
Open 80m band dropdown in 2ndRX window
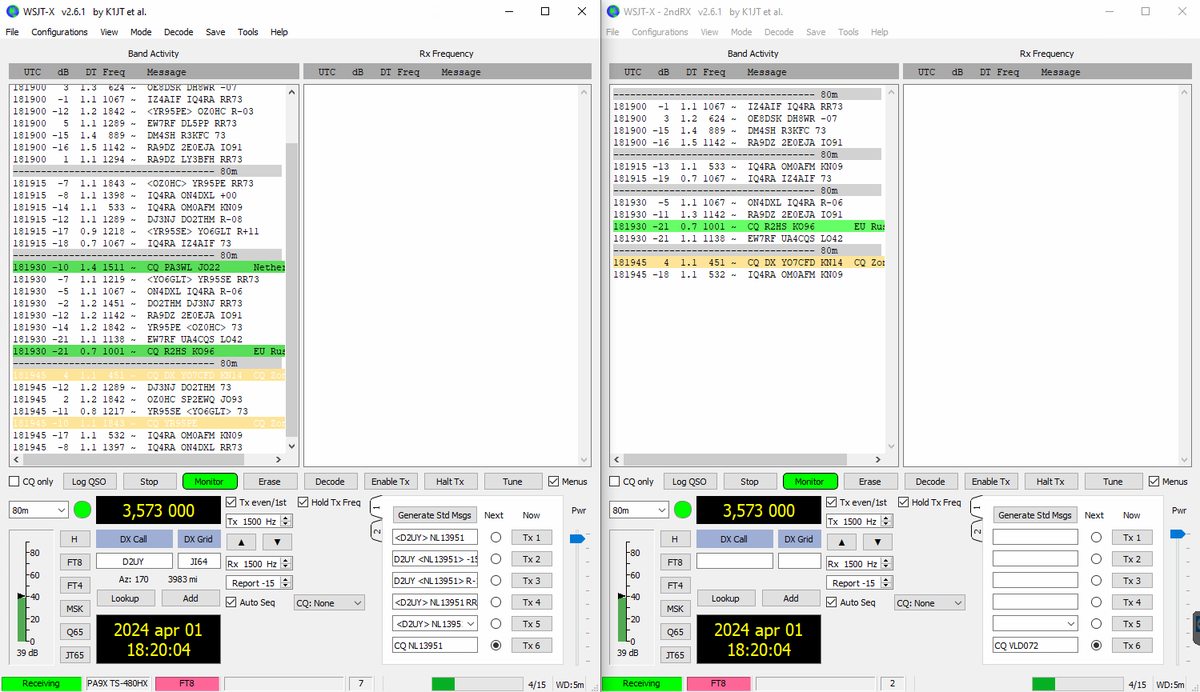(x=638, y=510)
